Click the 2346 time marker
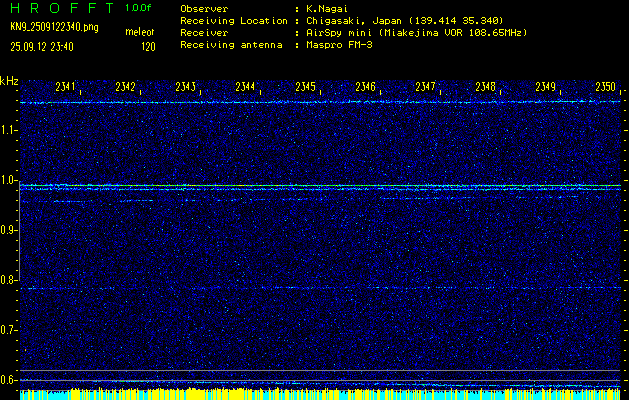Viewport: 629px width, 400px height. [x=366, y=87]
